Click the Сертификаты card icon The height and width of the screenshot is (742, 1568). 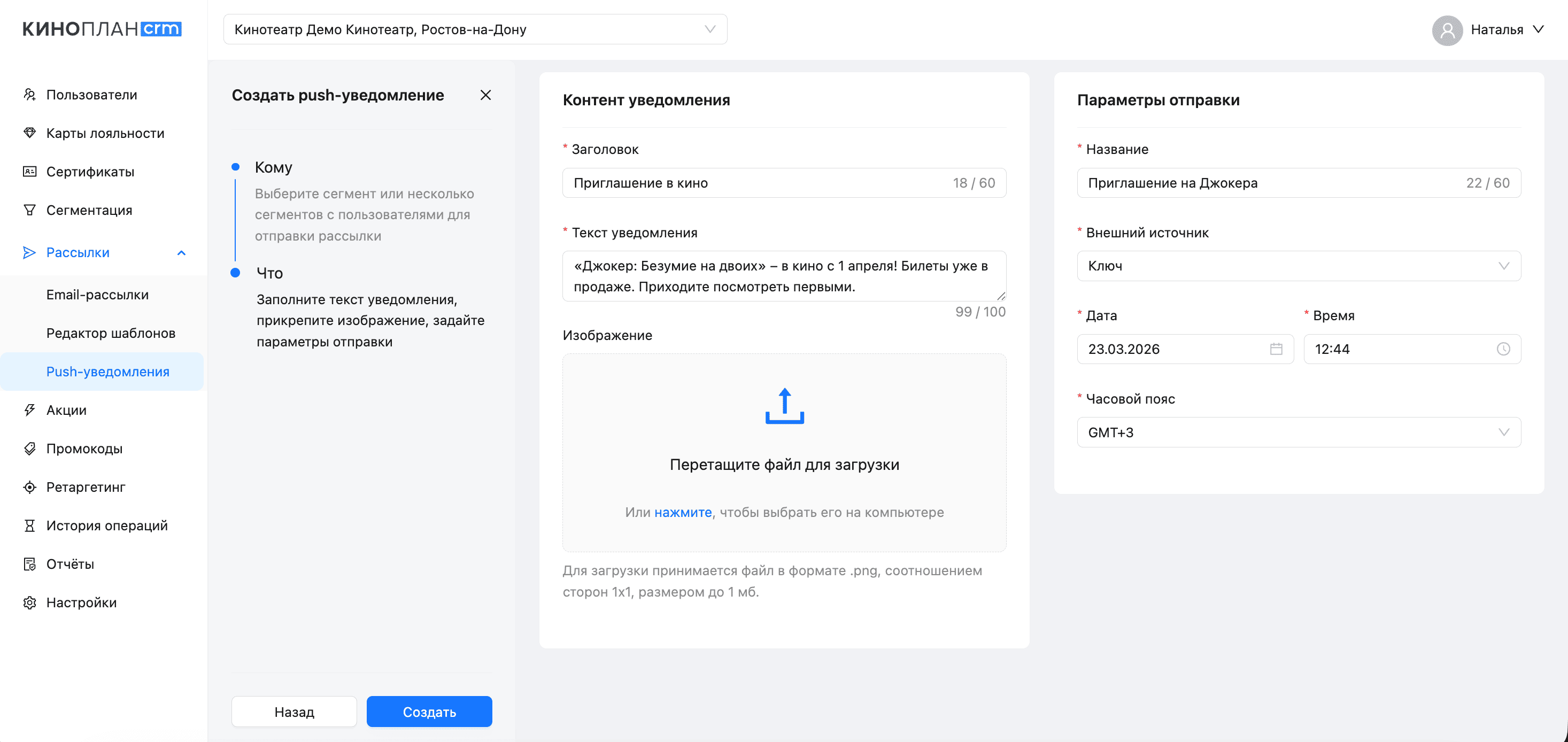pos(29,172)
